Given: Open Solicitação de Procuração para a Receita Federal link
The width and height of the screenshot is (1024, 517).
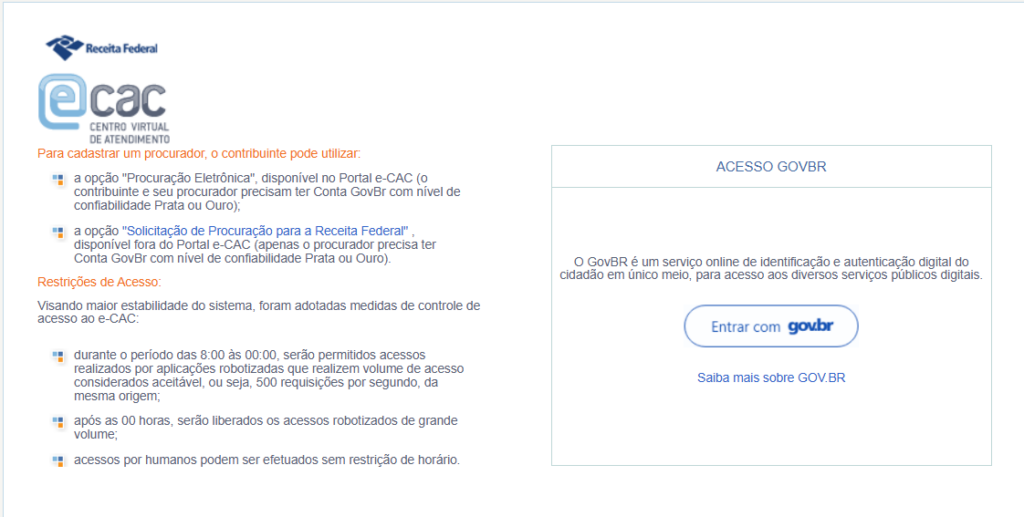Looking at the screenshot, I should [x=265, y=231].
